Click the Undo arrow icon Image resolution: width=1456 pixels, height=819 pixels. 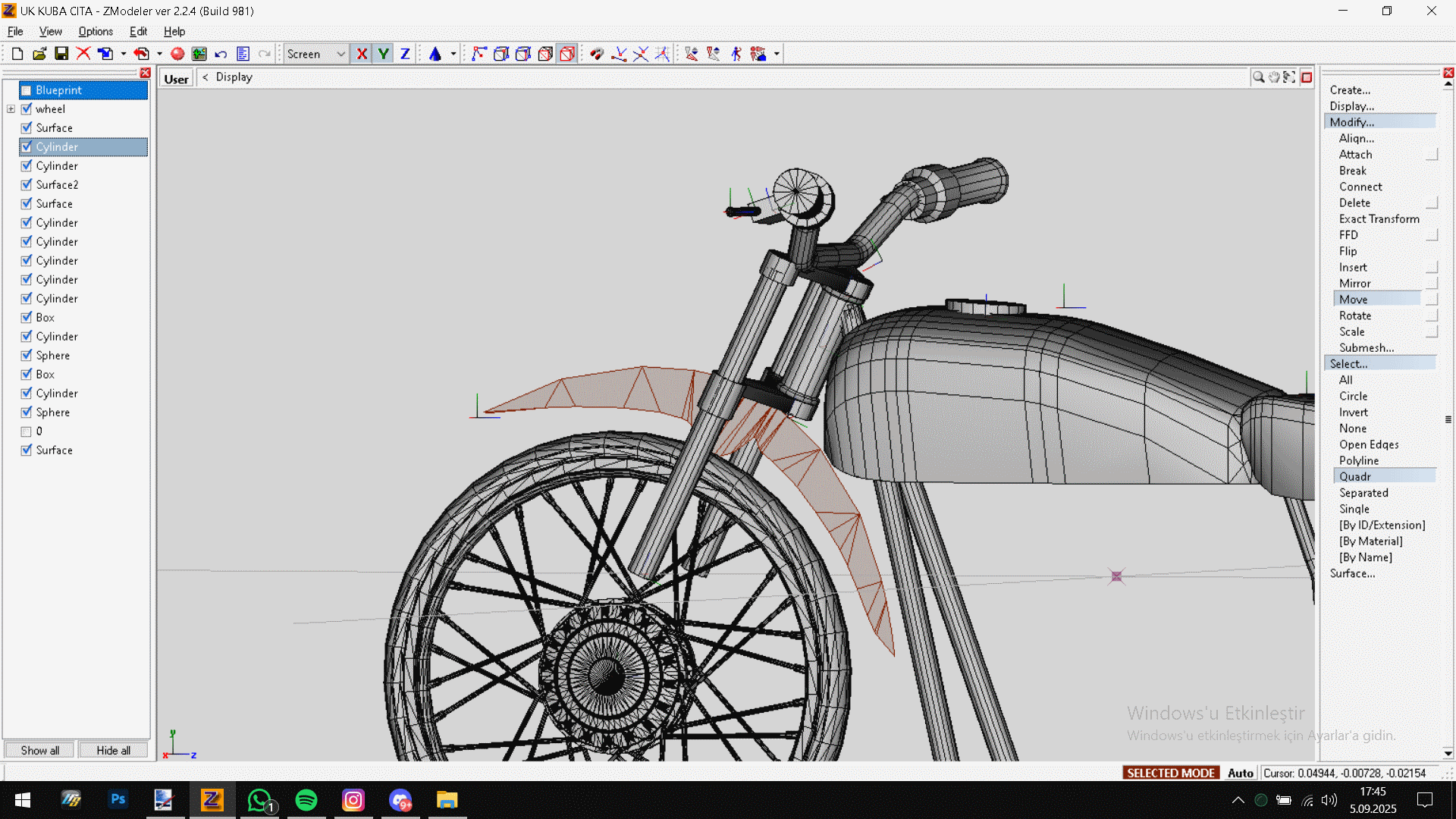click(x=221, y=54)
